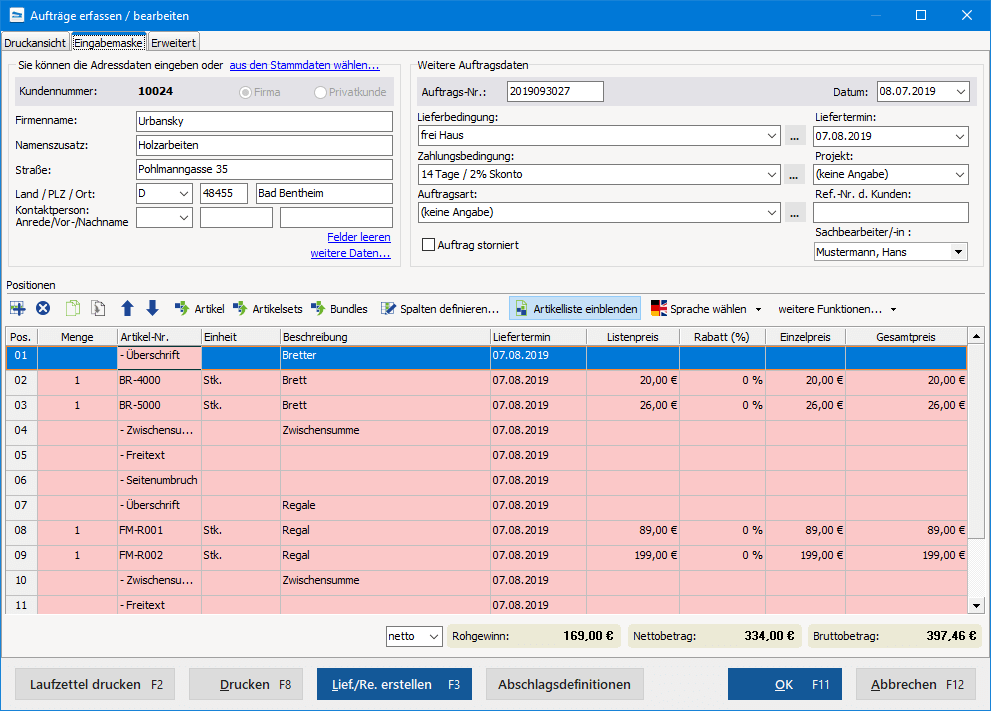Expand the Zahlungsbedingung dropdown
Viewport: 991px width, 711px height.
pyautogui.click(x=770, y=175)
